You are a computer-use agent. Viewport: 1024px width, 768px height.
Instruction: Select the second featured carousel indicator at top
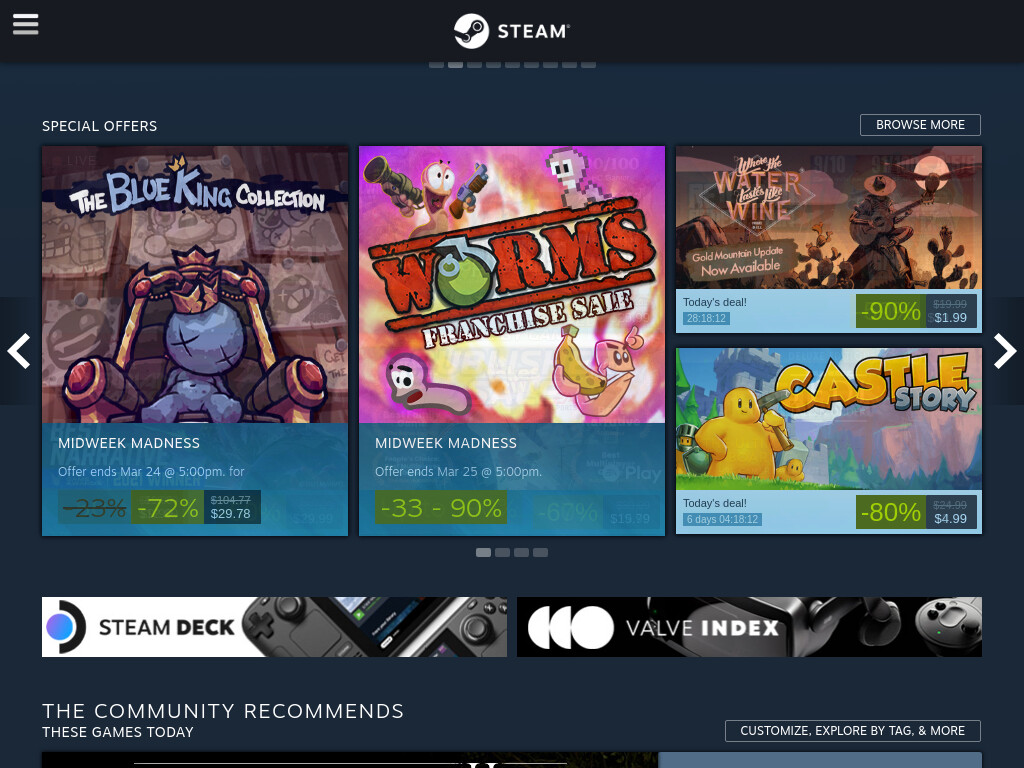tap(455, 65)
